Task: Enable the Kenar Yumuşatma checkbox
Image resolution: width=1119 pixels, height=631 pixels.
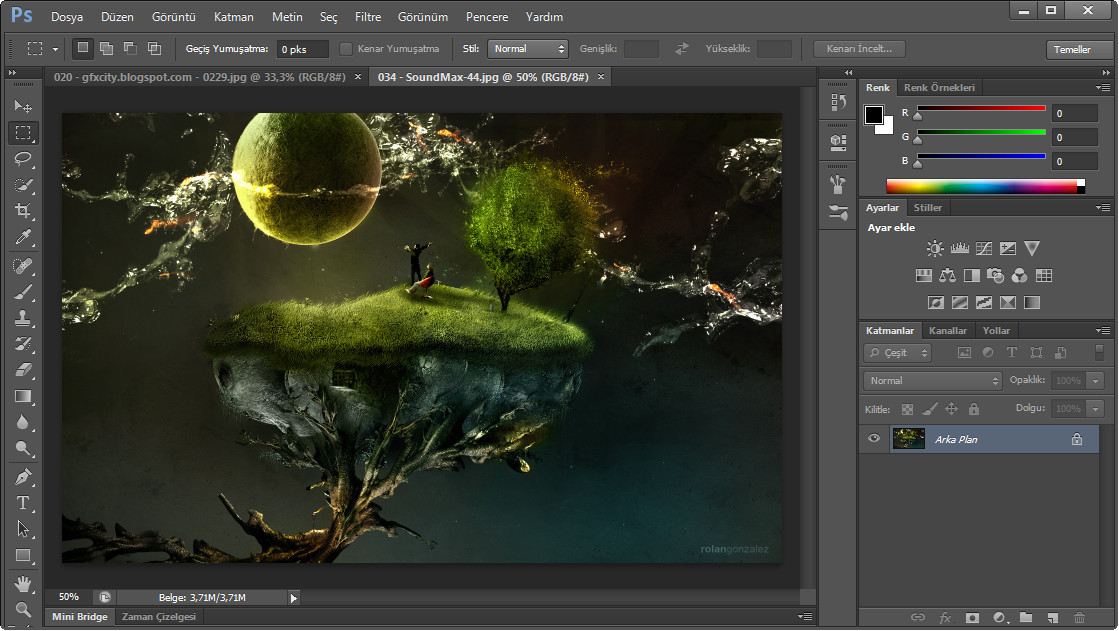Action: pos(346,48)
